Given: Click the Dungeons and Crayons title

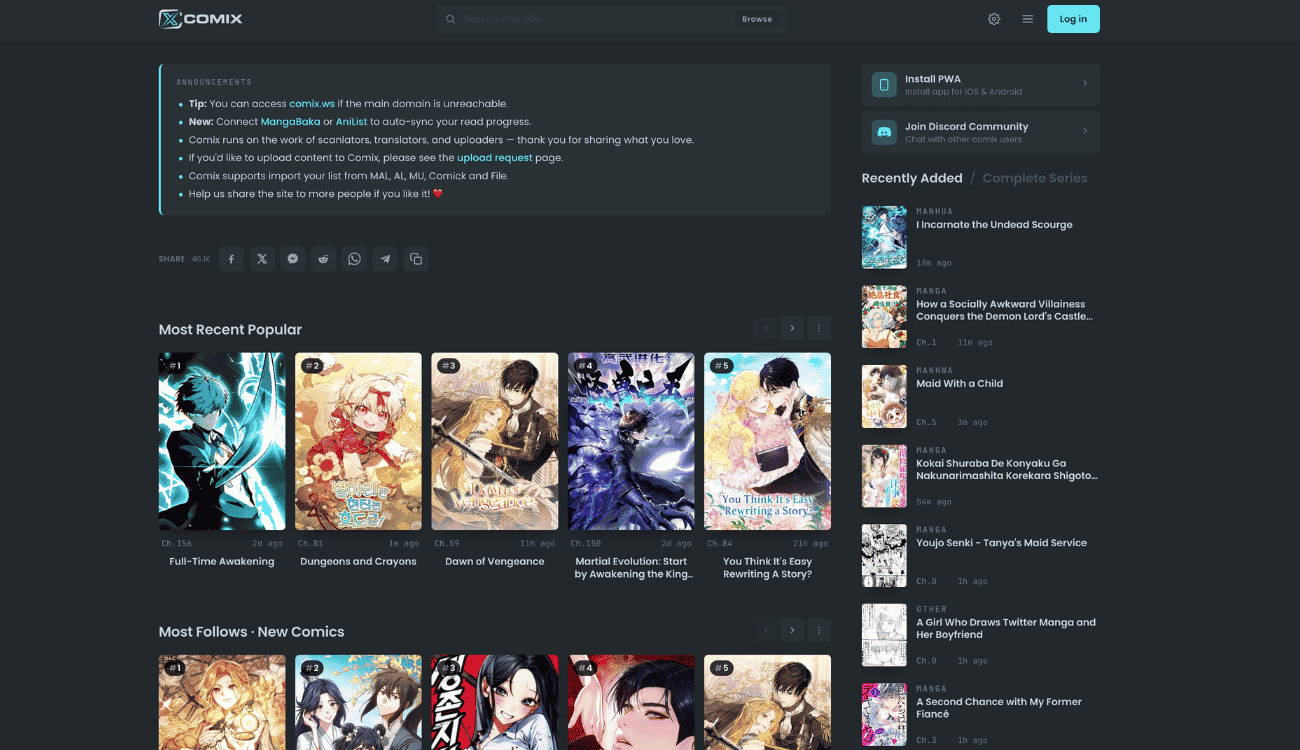Looking at the screenshot, I should (358, 562).
